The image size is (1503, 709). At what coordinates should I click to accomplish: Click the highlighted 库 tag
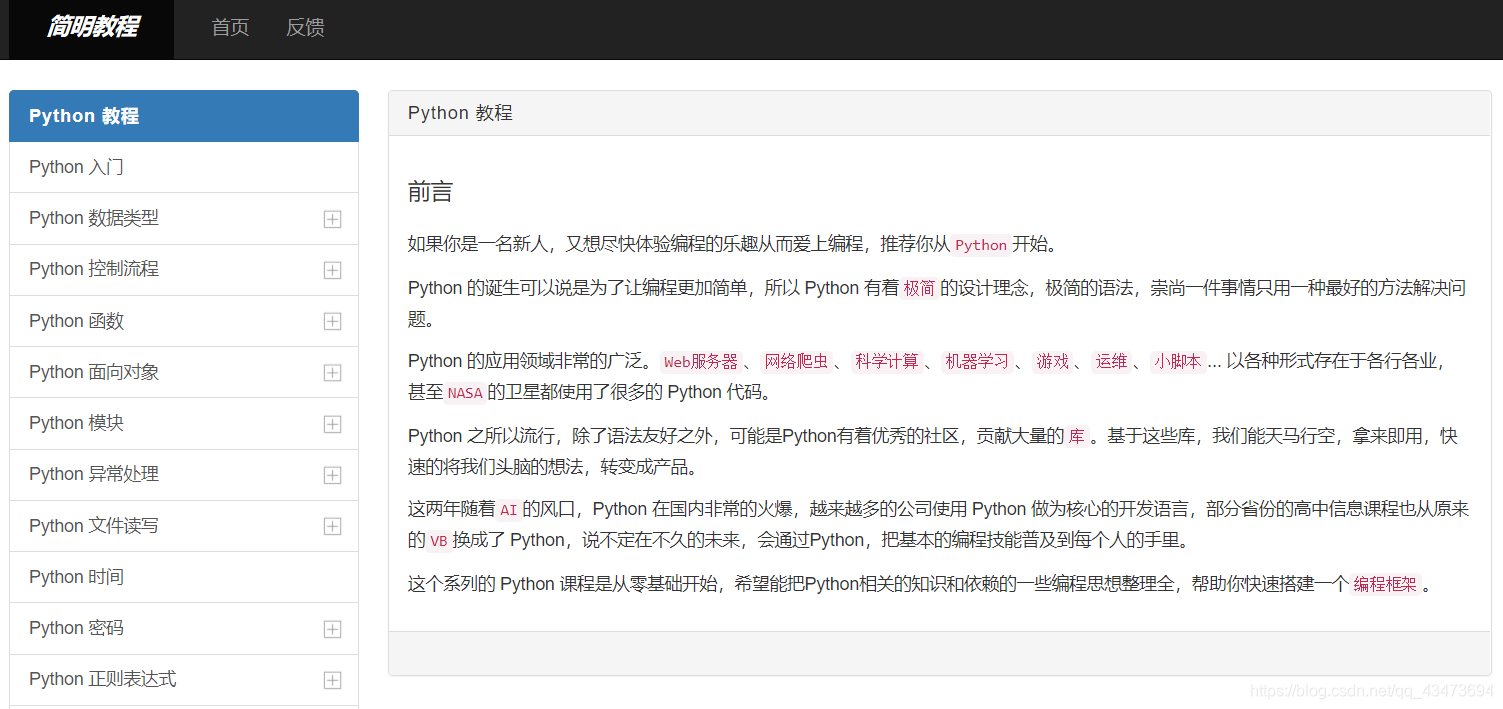(1076, 437)
